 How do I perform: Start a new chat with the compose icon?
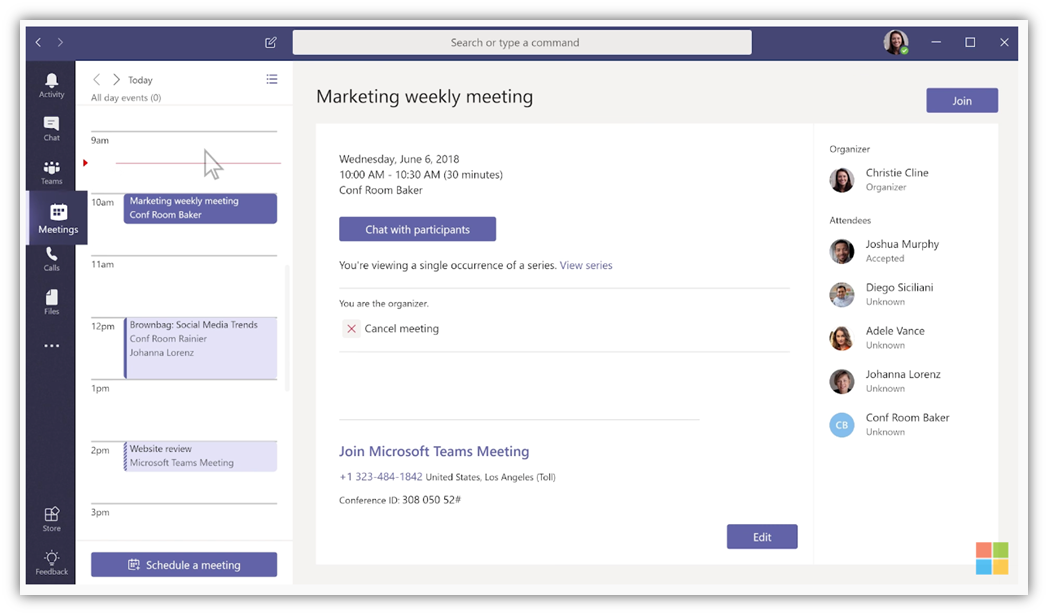pyautogui.click(x=270, y=42)
